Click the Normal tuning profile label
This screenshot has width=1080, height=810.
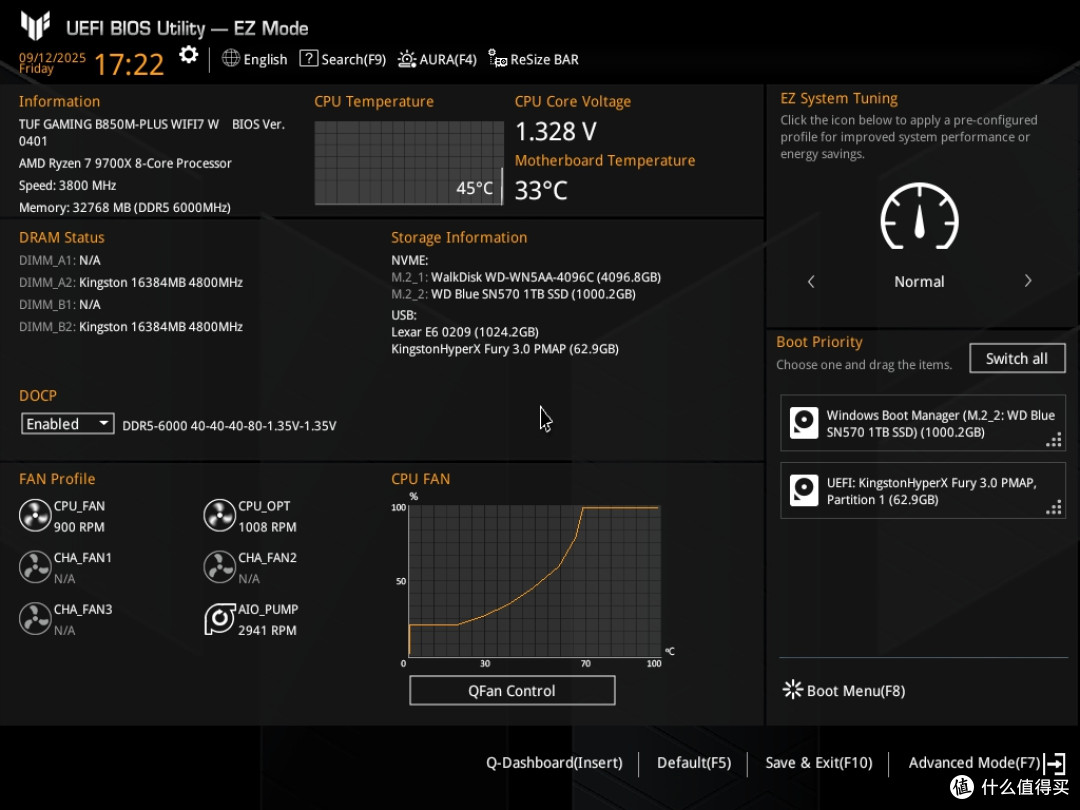[x=919, y=281]
